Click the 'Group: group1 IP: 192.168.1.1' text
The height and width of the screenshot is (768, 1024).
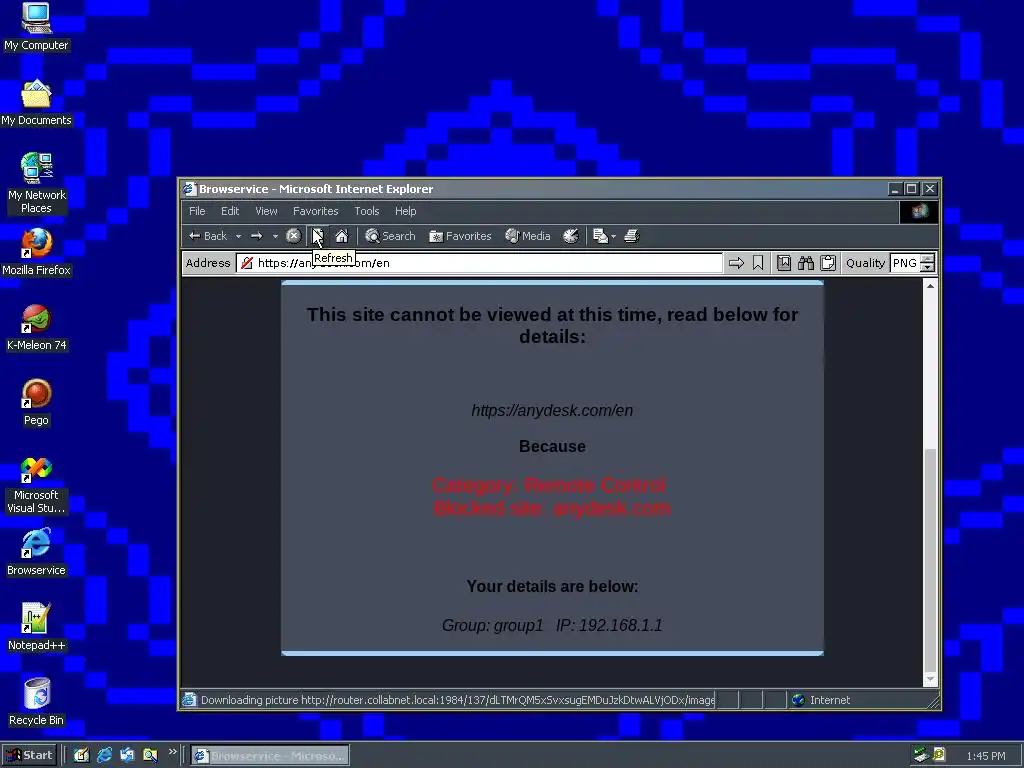[x=552, y=625]
